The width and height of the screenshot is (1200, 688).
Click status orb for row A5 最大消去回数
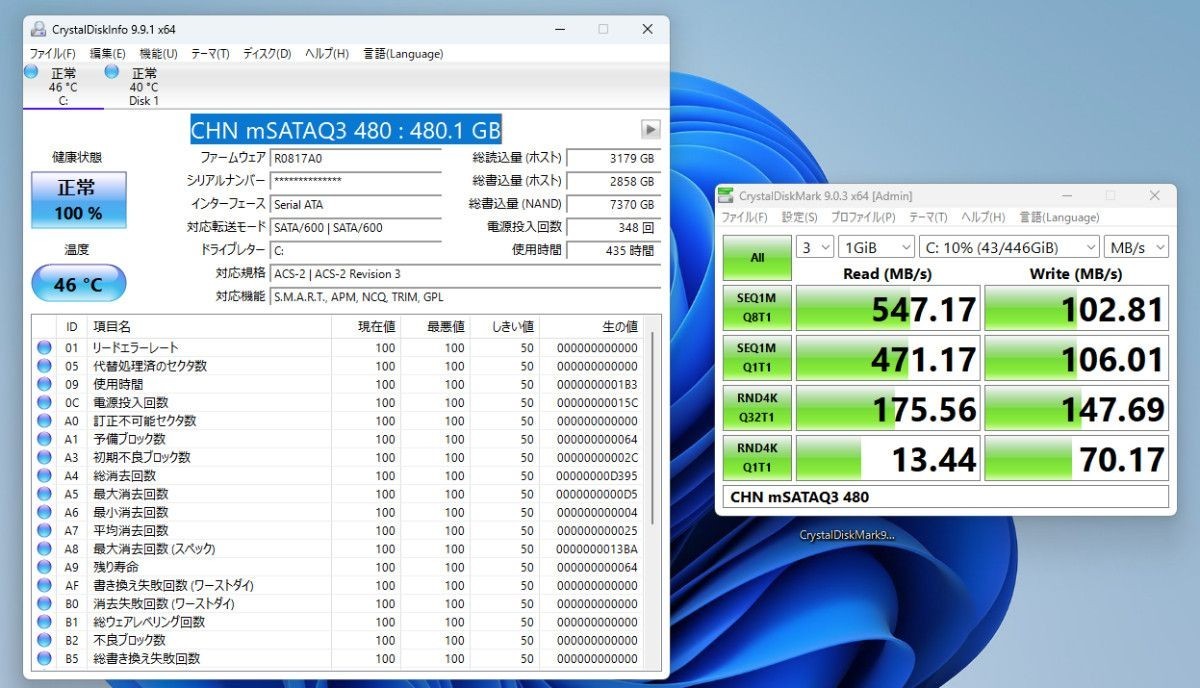(44, 494)
